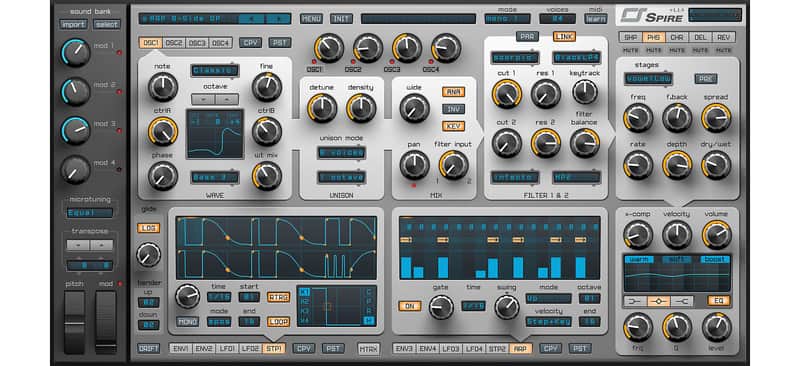Click the OSC3 mixer level knob
This screenshot has height=366, width=800.
click(x=407, y=48)
